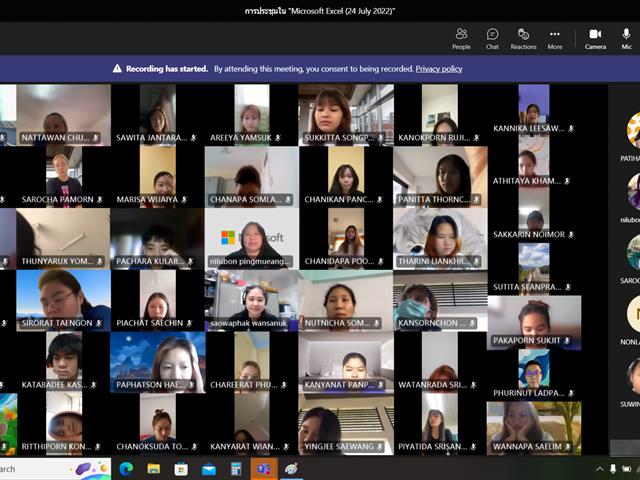Toggle the Mic mute

click(x=627, y=39)
